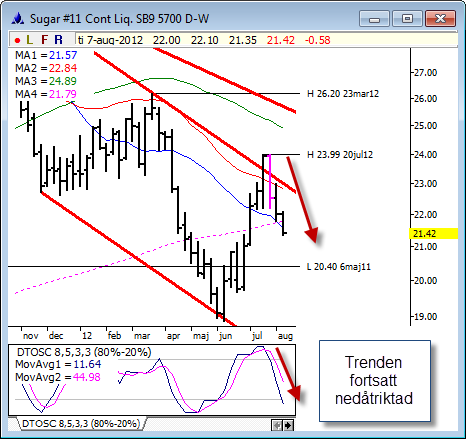Click the application flame icon in the title bar
The width and height of the screenshot is (466, 439).
(x=18, y=19)
